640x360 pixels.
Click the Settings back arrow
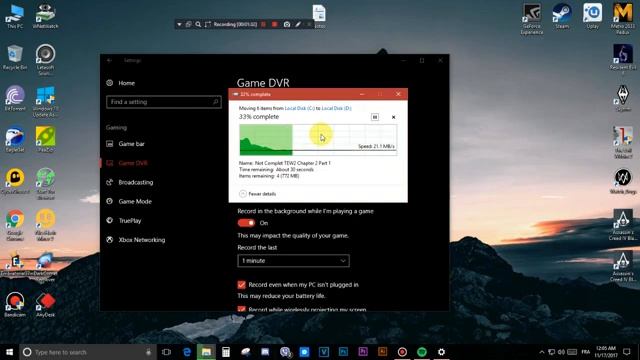(109, 60)
